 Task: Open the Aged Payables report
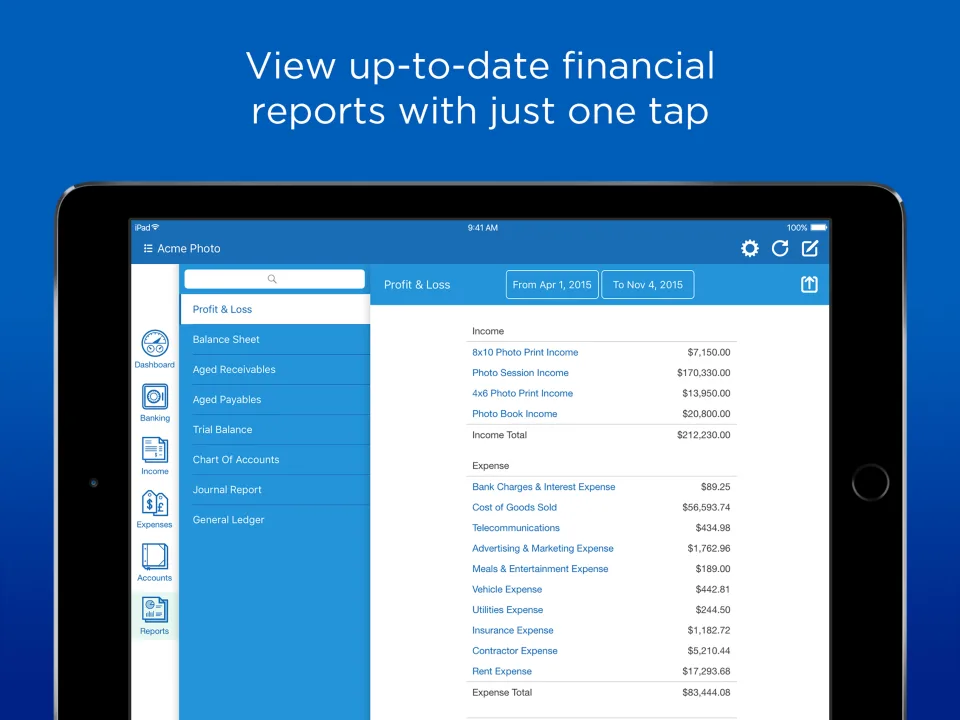tap(276, 399)
